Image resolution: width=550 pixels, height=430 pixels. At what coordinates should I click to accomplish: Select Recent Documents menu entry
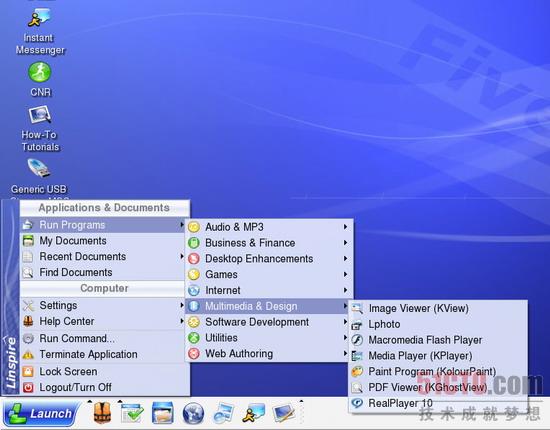pyautogui.click(x=103, y=256)
